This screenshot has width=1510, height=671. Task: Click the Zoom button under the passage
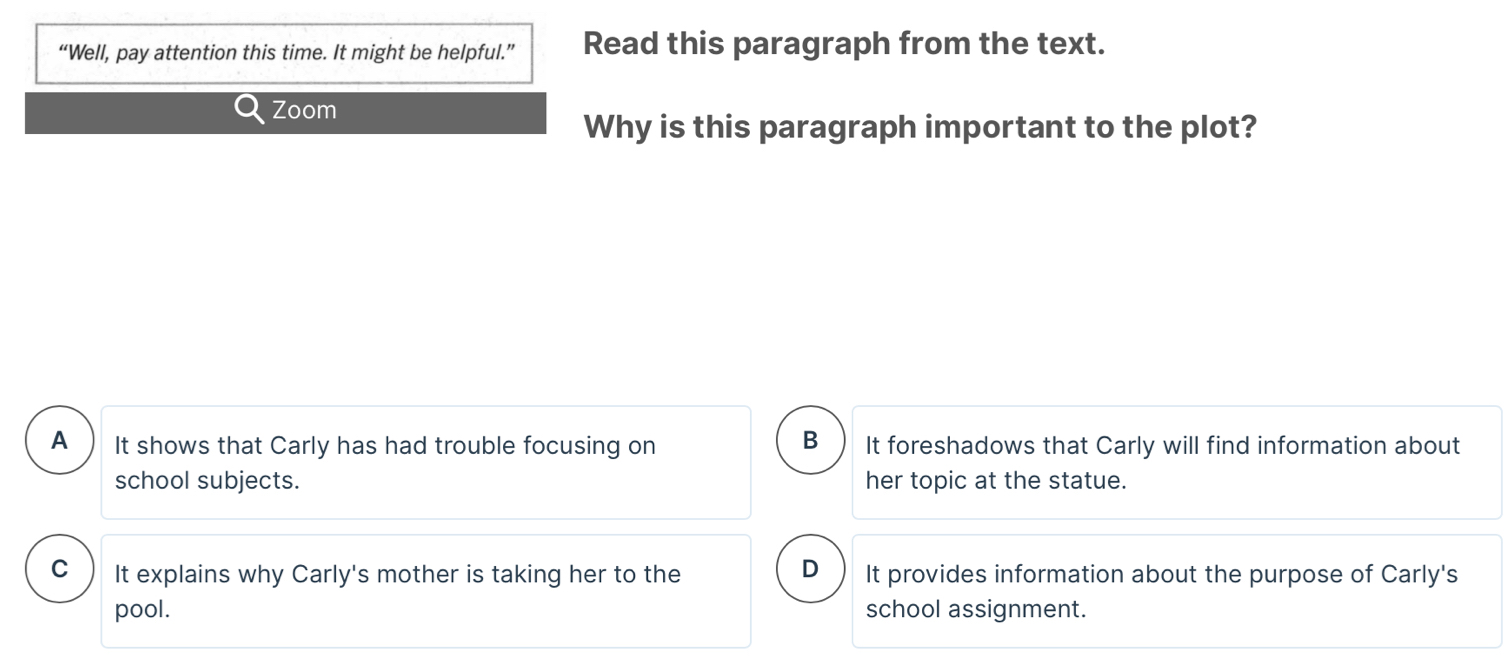pos(285,112)
